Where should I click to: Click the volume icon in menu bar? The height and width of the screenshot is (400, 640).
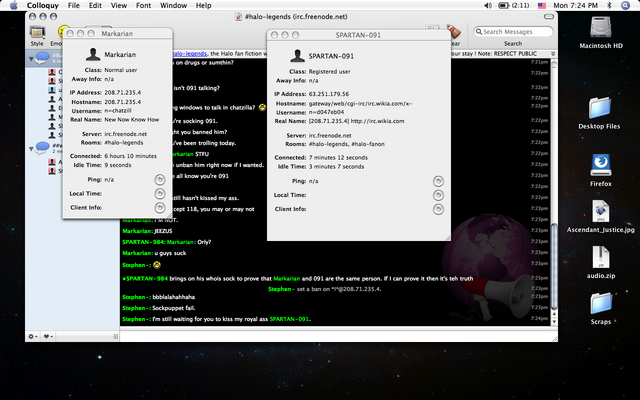488,5
